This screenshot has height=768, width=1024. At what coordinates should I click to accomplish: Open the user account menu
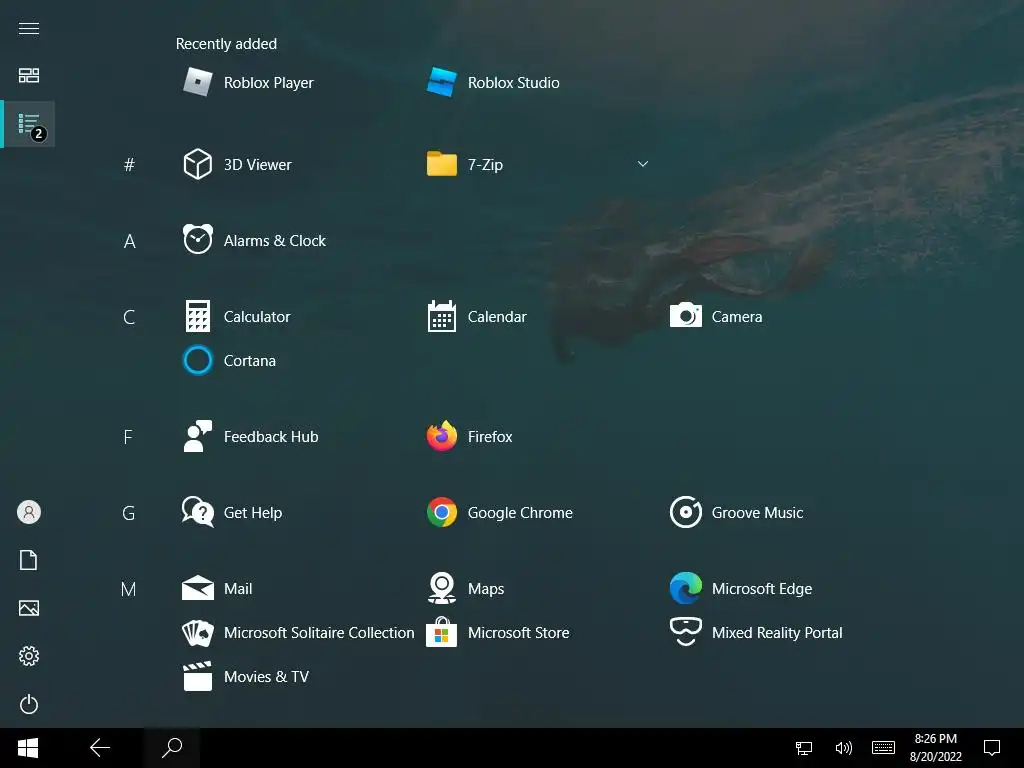tap(29, 512)
